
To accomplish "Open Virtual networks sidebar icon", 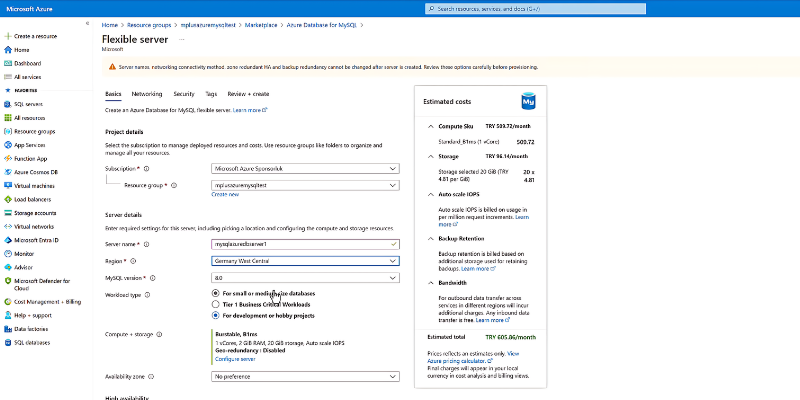I will (8, 227).
